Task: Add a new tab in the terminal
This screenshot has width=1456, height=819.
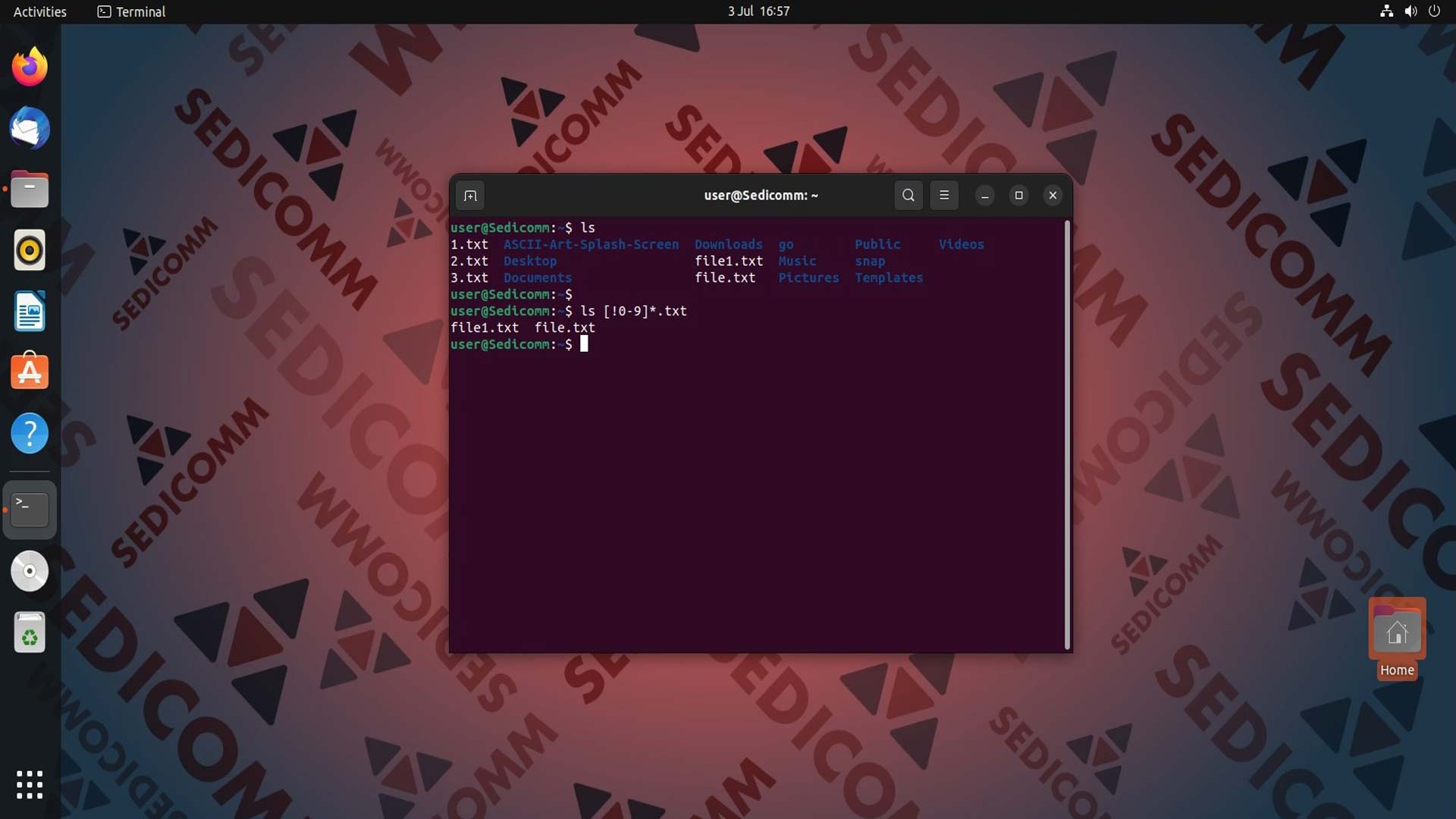Action: [x=470, y=196]
